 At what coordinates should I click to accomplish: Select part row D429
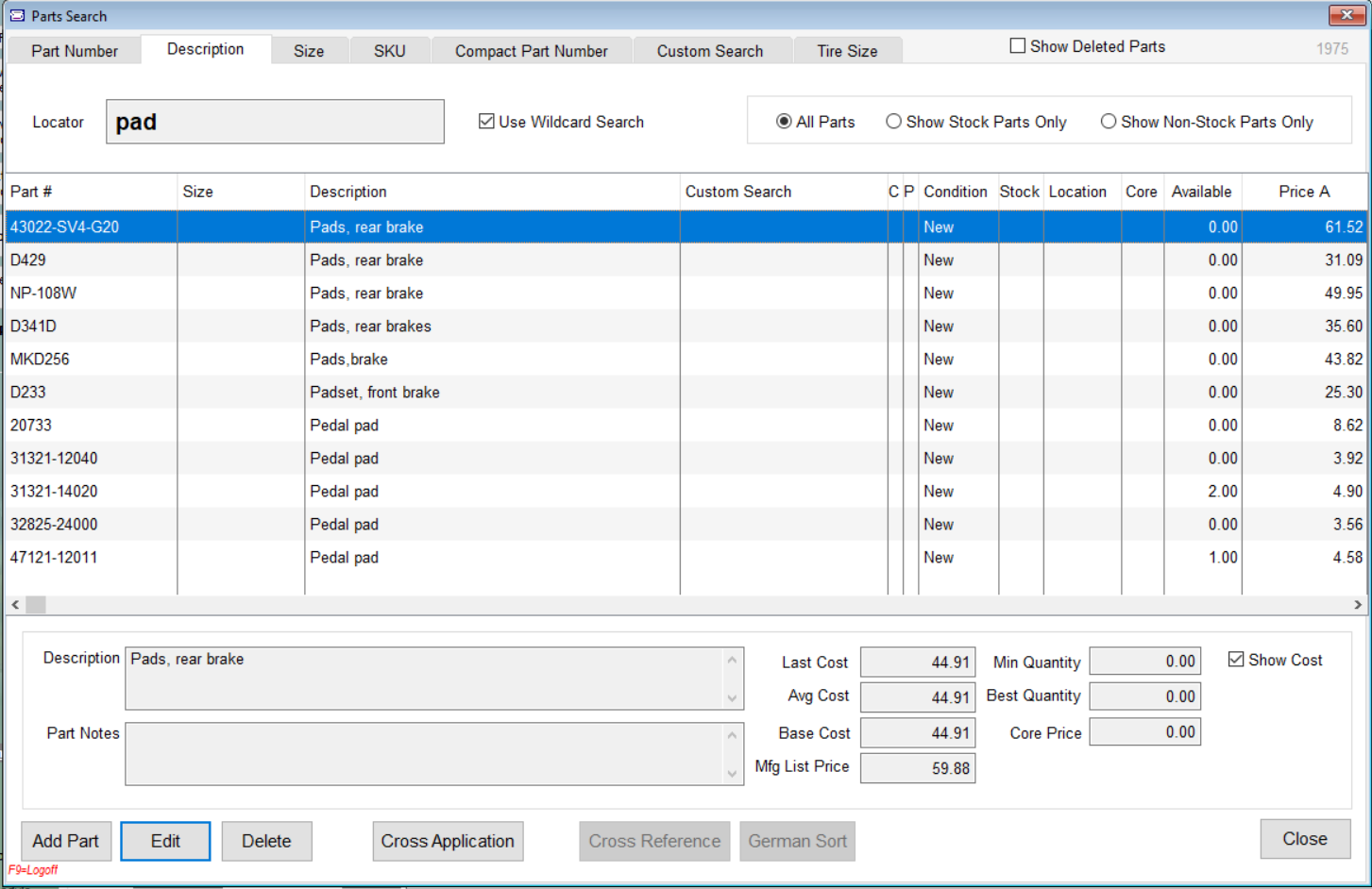(x=686, y=260)
